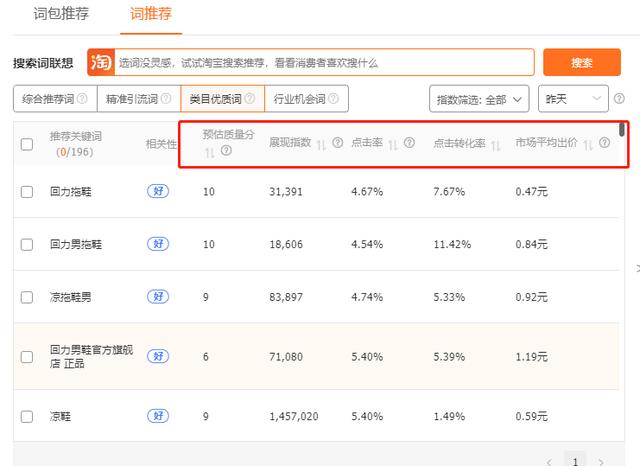
Task: Click into the 搜索词联想 input field
Action: (x=324, y=62)
